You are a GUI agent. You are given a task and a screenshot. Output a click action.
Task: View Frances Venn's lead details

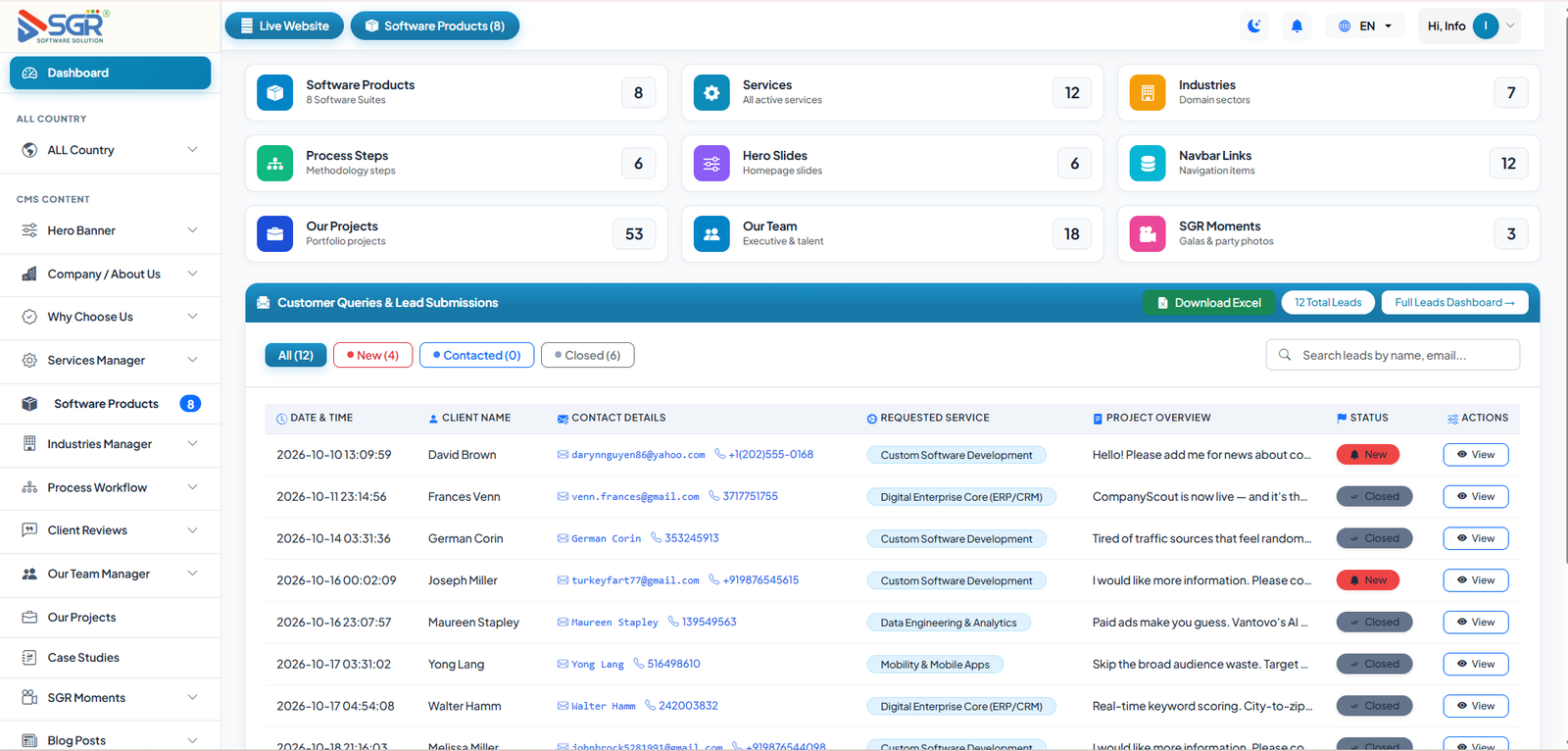pos(1475,497)
